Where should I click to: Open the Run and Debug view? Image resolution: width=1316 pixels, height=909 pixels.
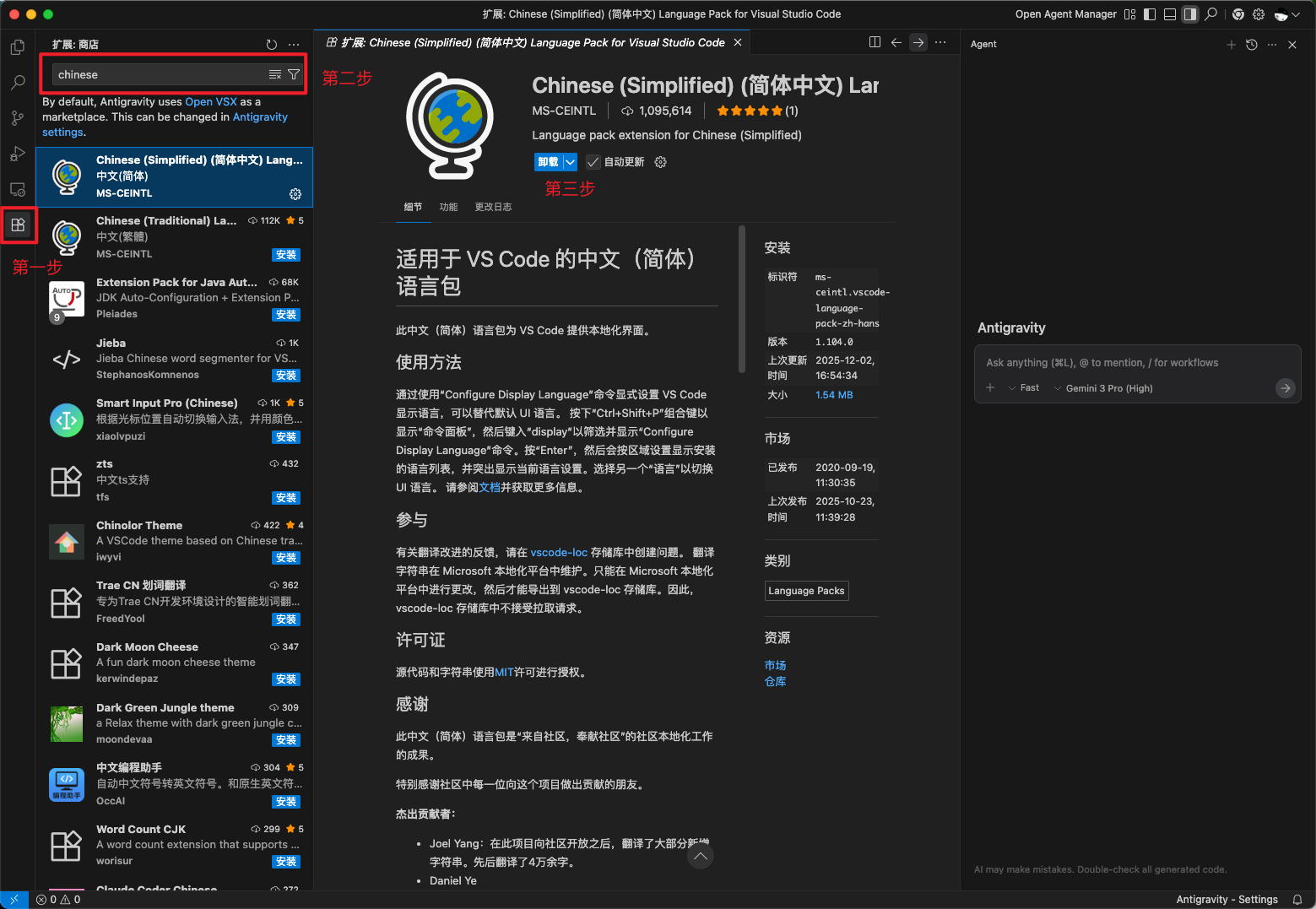pos(18,154)
